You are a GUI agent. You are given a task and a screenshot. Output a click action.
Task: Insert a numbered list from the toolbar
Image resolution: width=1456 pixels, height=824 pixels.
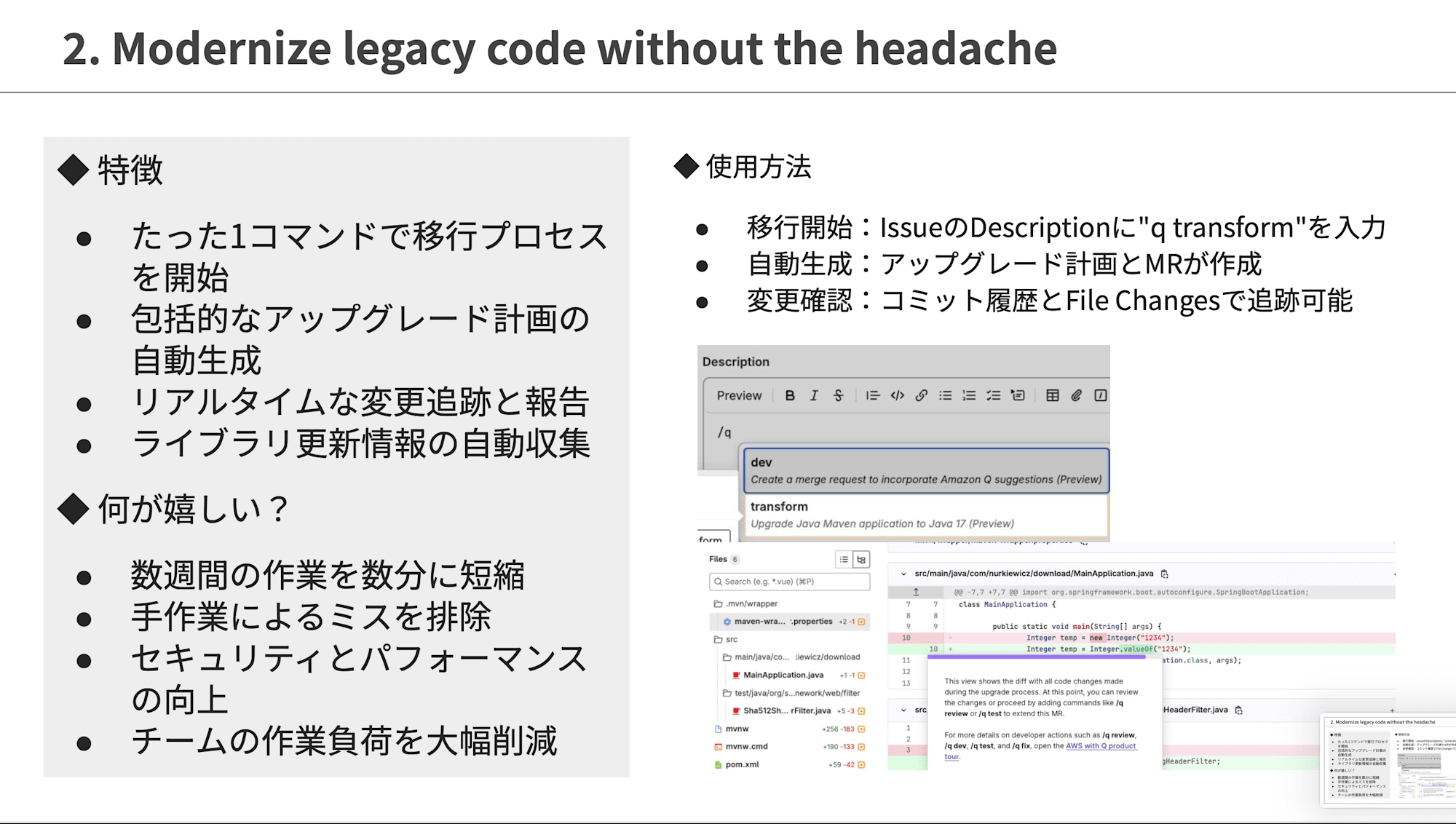tap(969, 395)
